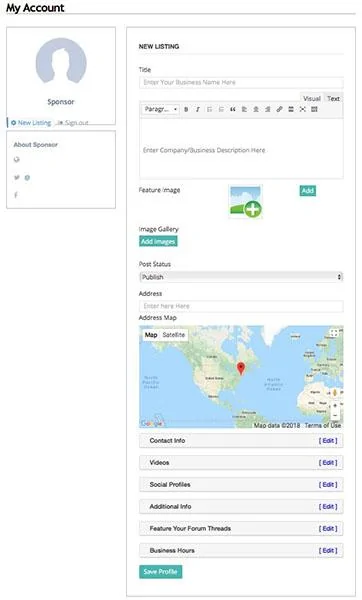The image size is (362, 600).
Task: Align text right in editor
Action: pos(267,109)
